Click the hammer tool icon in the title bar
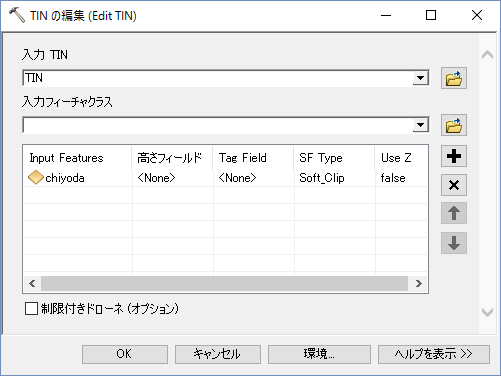Image resolution: width=501 pixels, height=376 pixels. 17,15
